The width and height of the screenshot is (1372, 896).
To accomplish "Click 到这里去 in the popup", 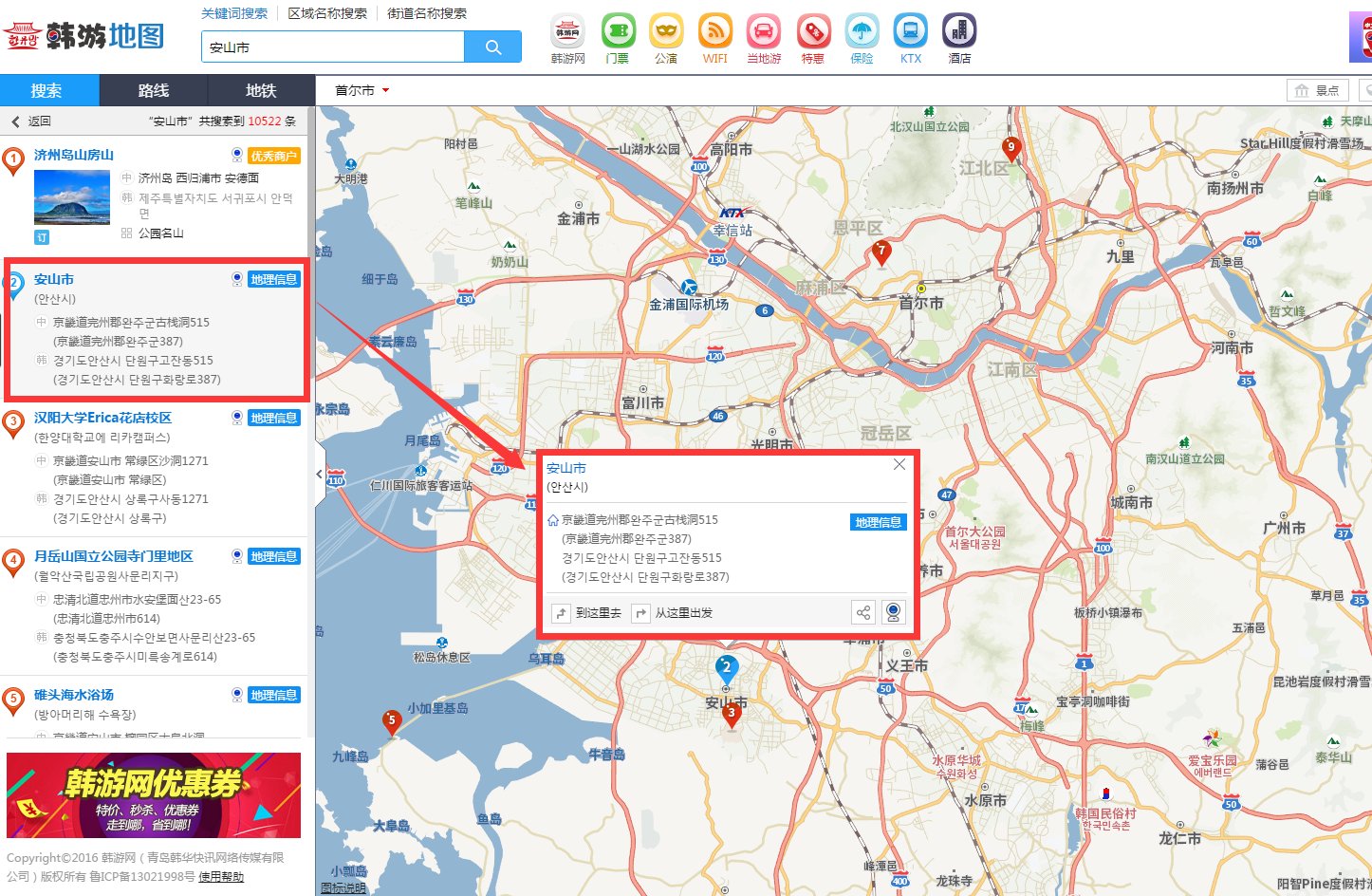I will pos(588,613).
